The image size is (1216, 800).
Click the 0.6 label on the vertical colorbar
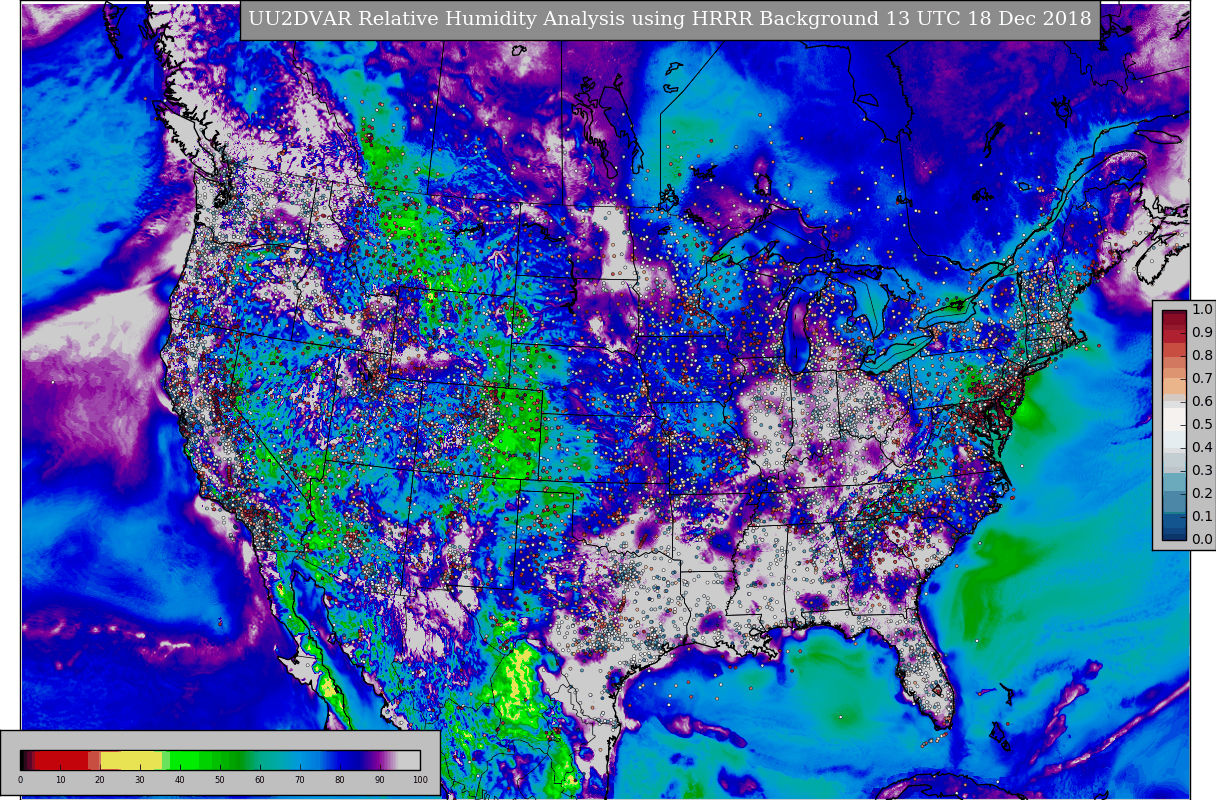pos(1202,402)
